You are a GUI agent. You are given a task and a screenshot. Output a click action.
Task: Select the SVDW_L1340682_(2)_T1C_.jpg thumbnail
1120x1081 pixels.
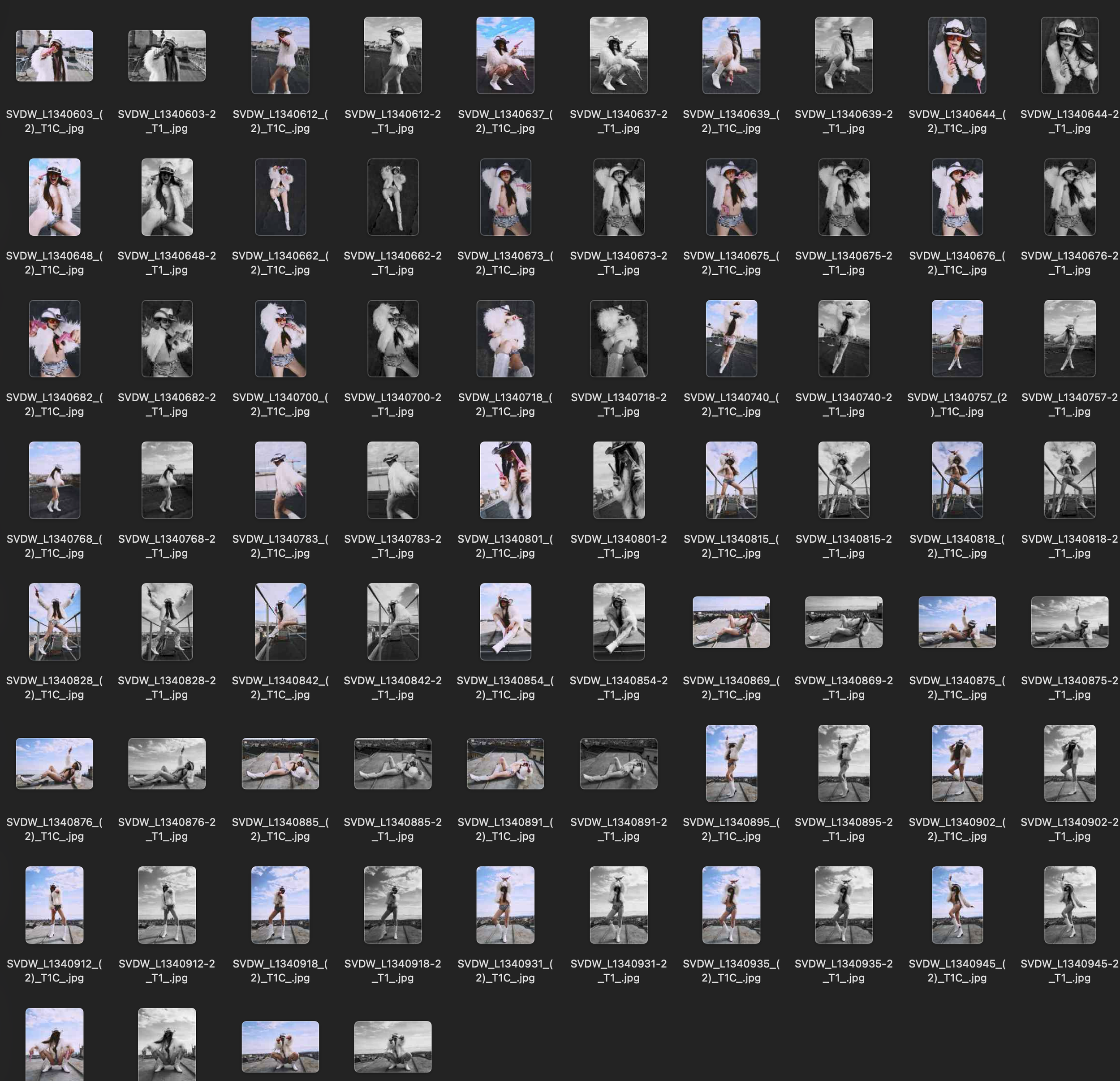coord(54,338)
